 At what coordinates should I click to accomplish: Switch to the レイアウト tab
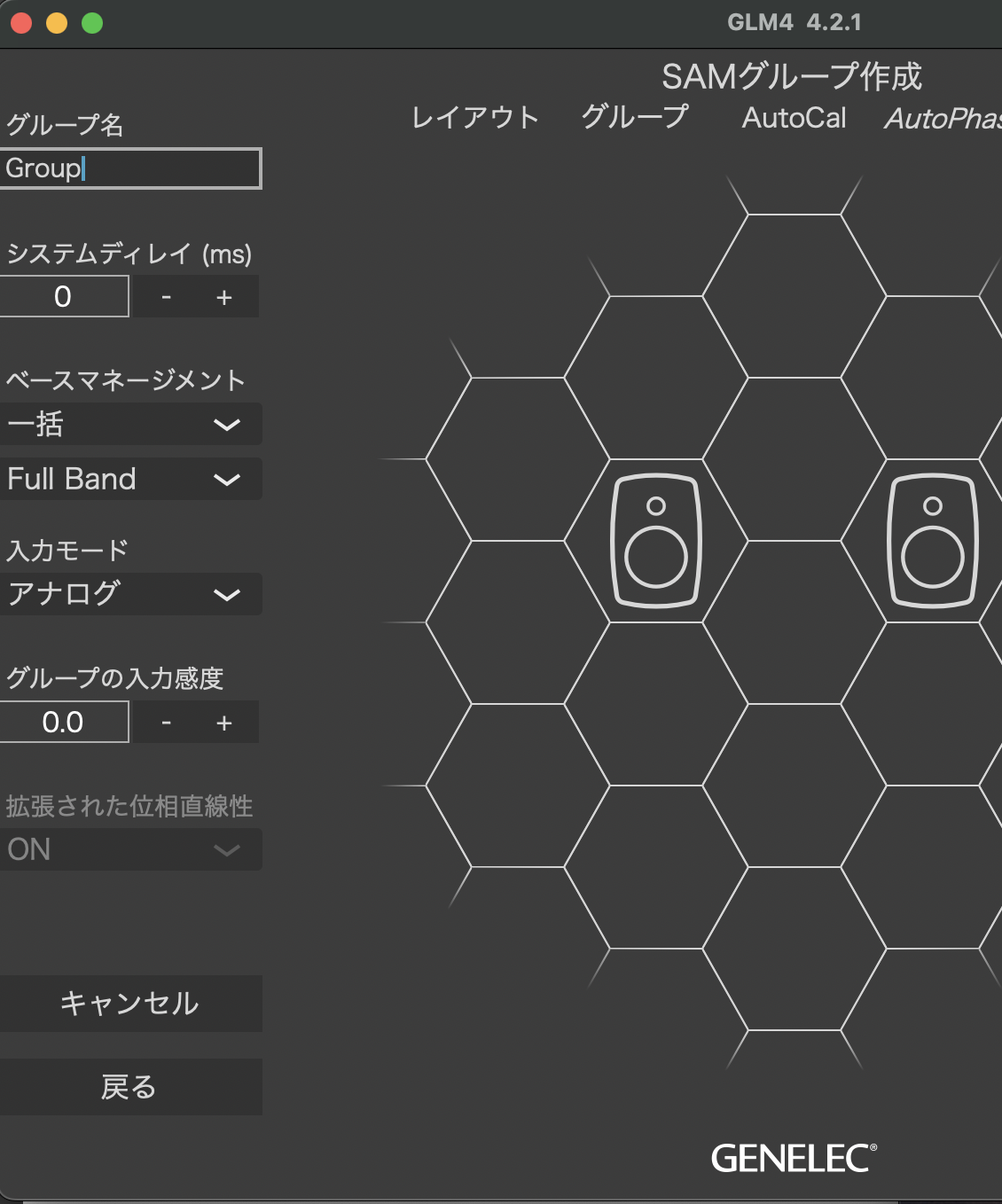tap(475, 118)
